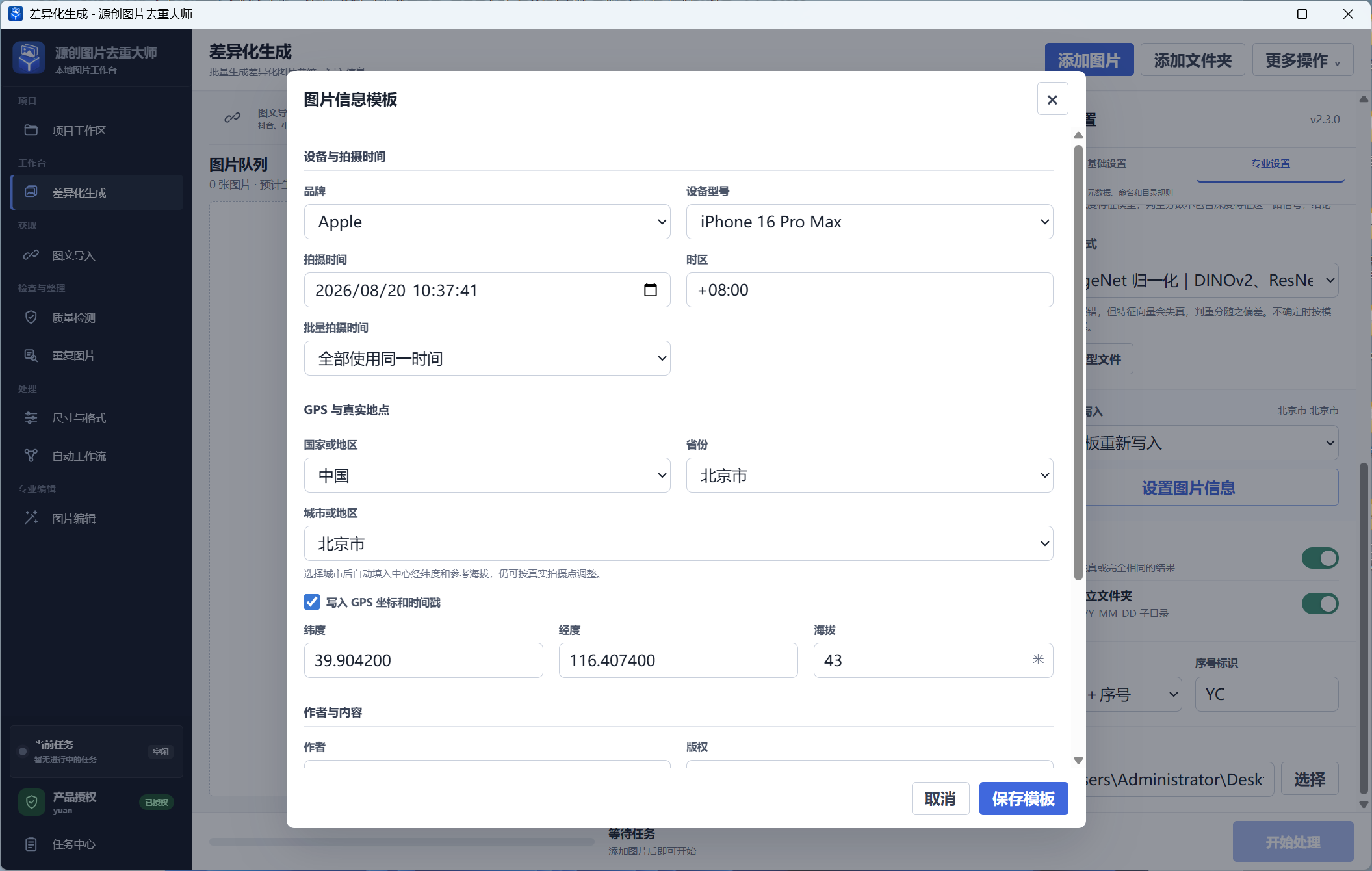1372x871 pixels.
Task: Open 质量检测 shield icon
Action: point(31,317)
